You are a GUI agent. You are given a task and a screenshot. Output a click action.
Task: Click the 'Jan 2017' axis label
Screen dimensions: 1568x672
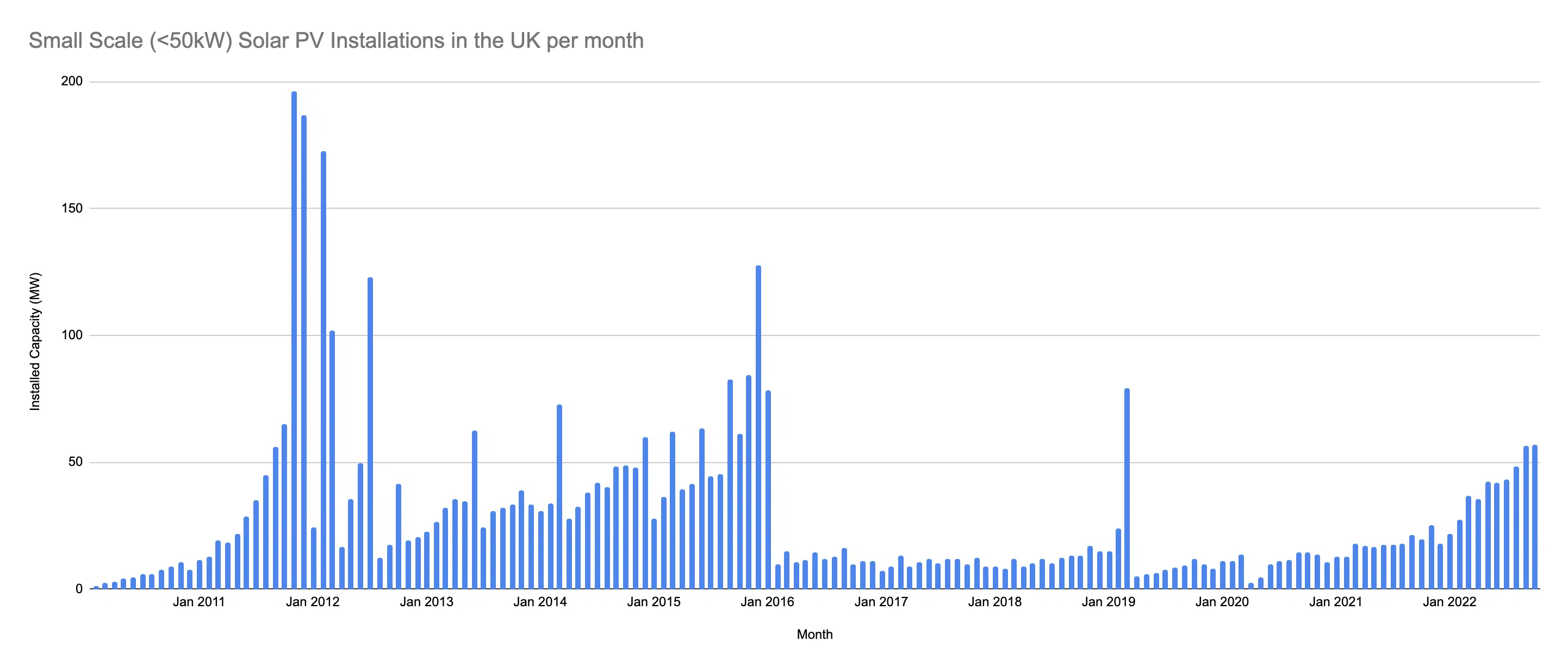(x=881, y=602)
